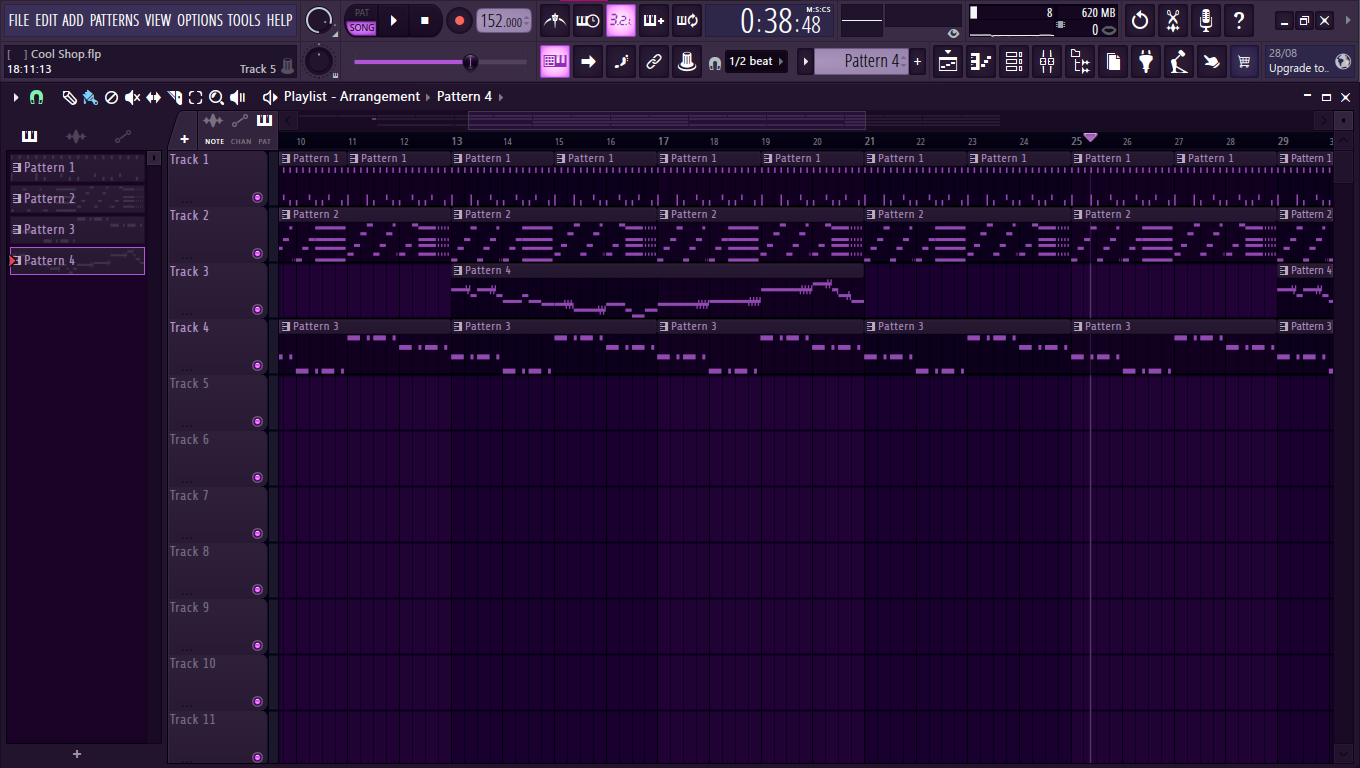Open the ADD menu
This screenshot has width=1360, height=768.
[73, 20]
